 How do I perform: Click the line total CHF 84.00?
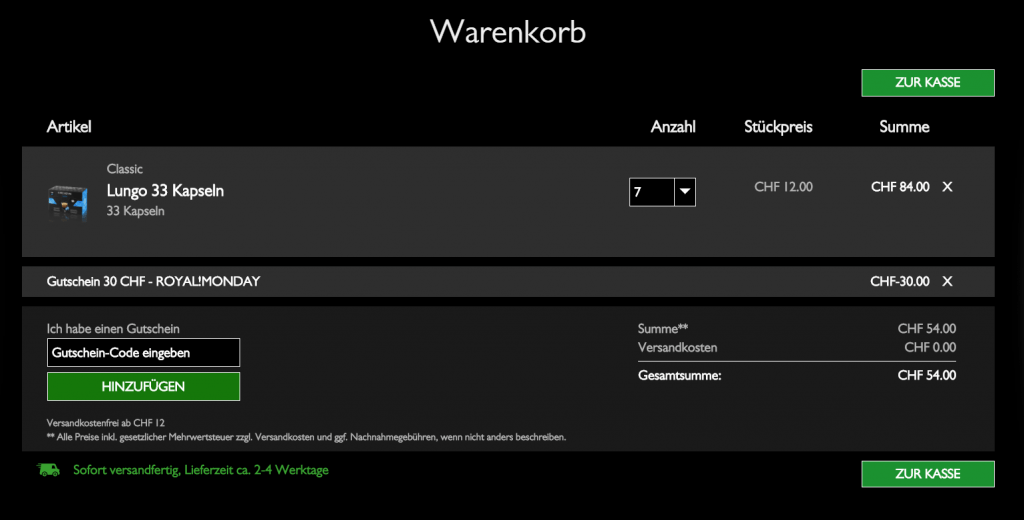(x=900, y=187)
